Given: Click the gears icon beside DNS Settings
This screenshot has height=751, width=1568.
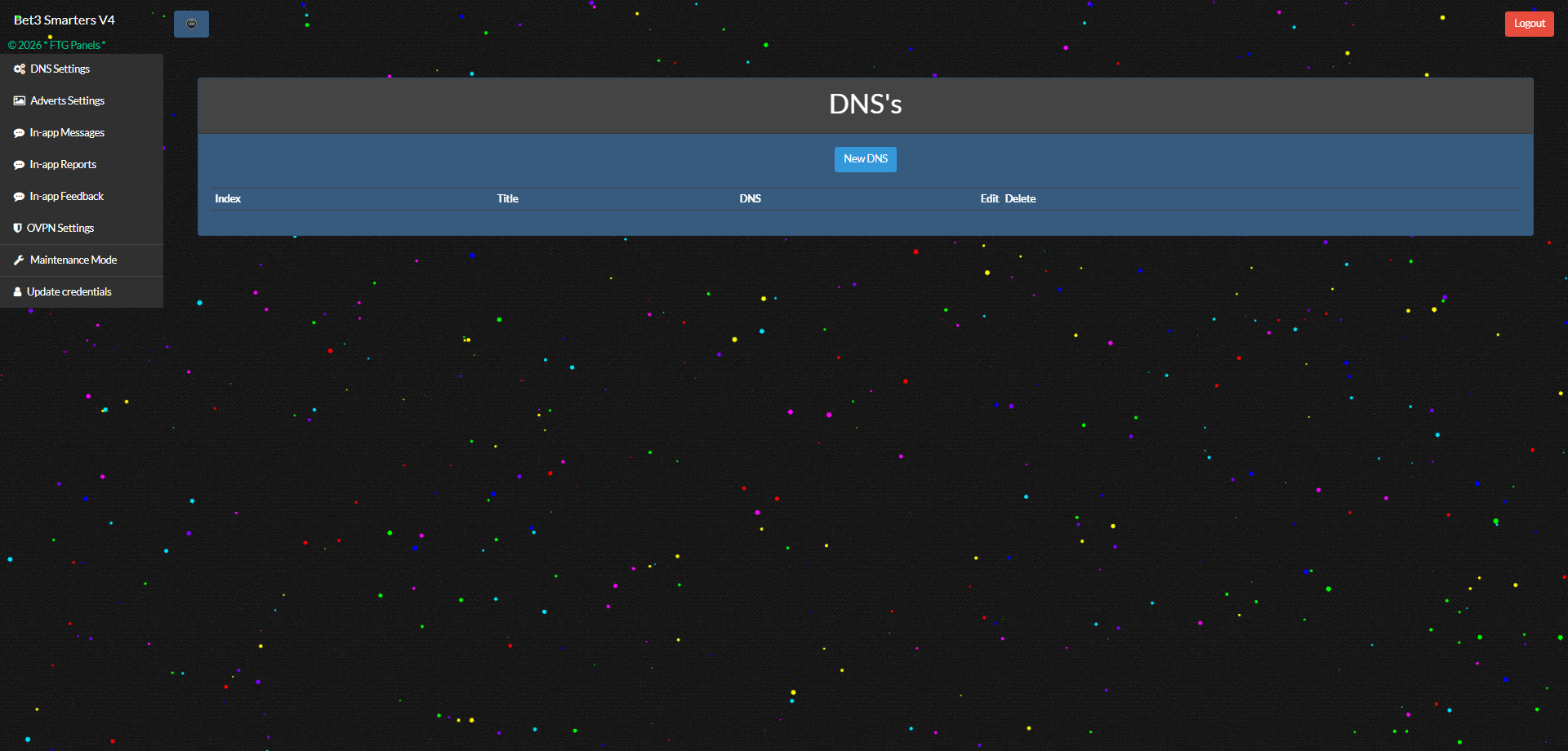Looking at the screenshot, I should [x=20, y=69].
